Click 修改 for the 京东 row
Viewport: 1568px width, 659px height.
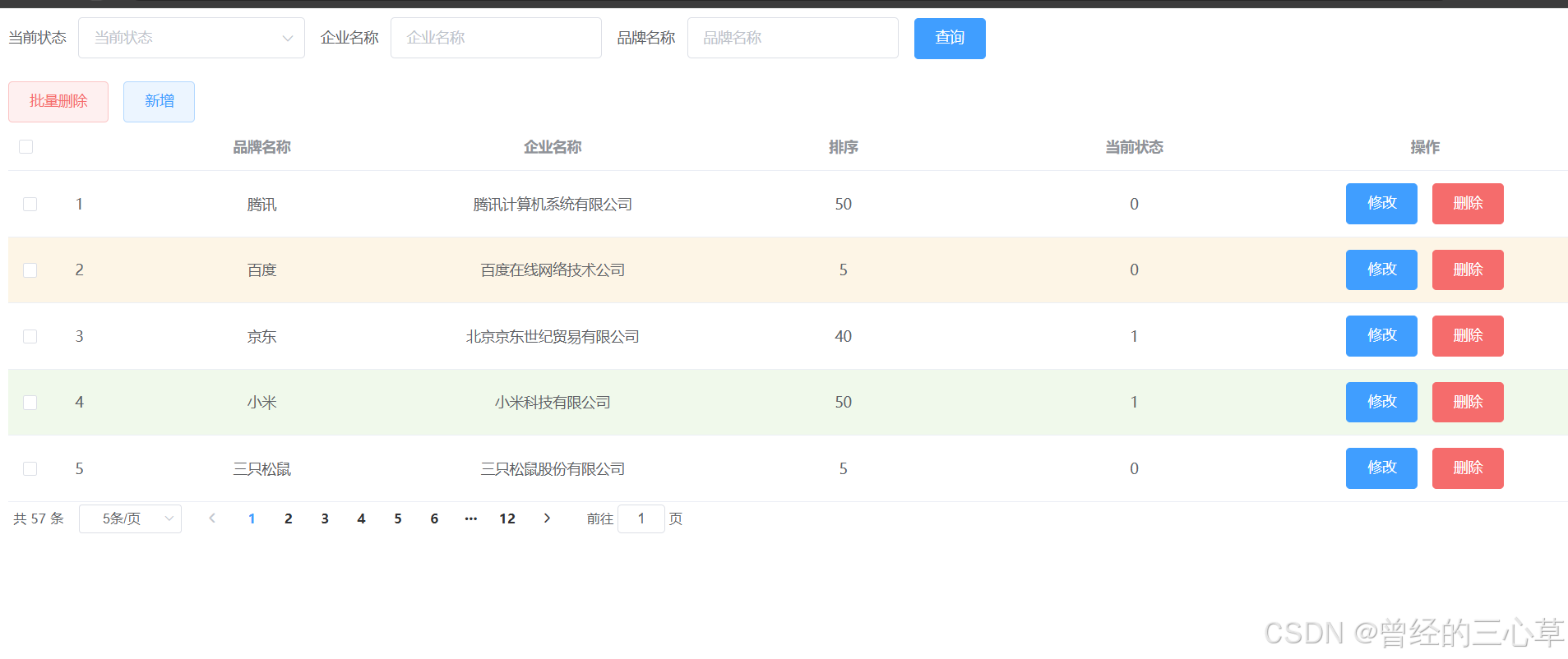1381,335
